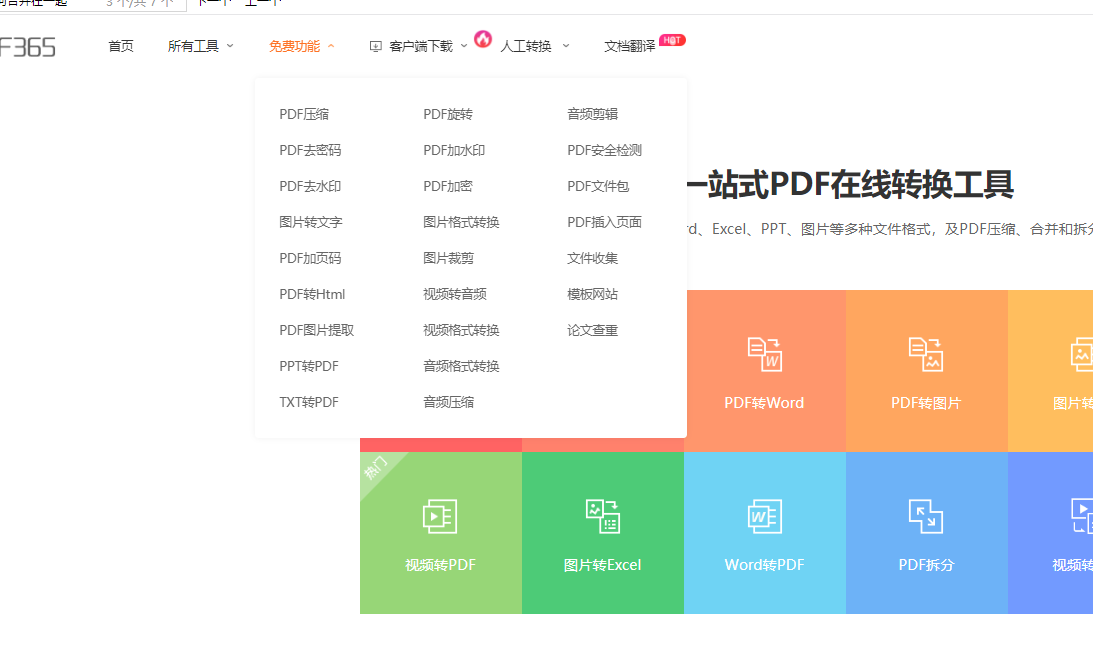Click the PDF转图片 tile label

[x=926, y=403]
